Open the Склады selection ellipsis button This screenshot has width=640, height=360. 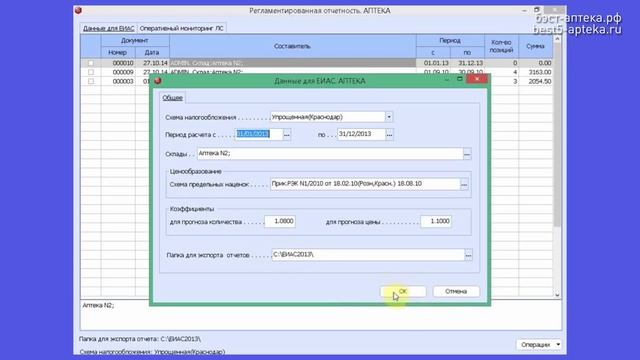tap(467, 154)
